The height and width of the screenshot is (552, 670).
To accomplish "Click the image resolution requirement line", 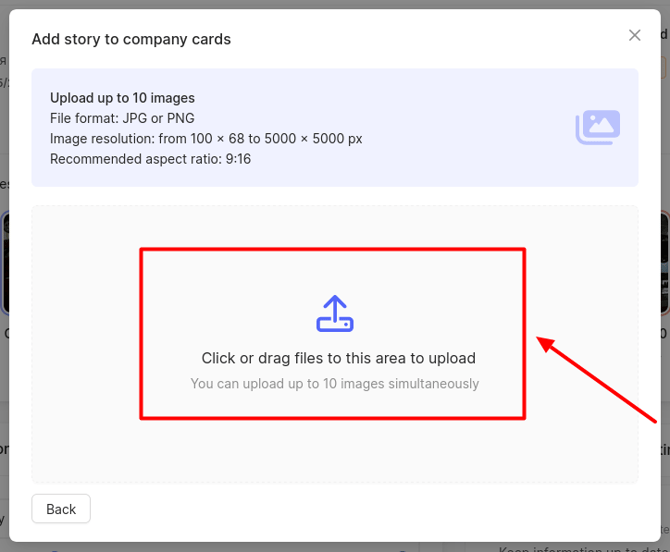I will (x=206, y=139).
